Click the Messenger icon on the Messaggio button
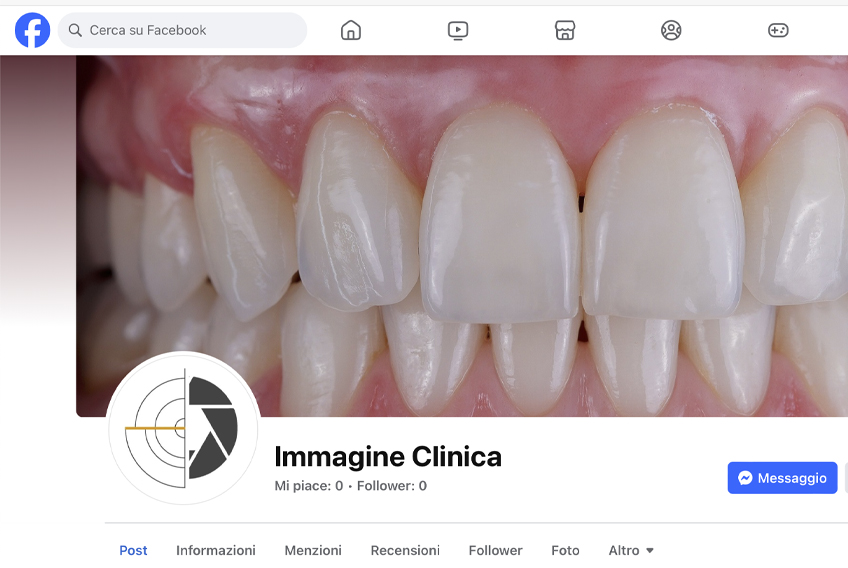 [x=745, y=478]
